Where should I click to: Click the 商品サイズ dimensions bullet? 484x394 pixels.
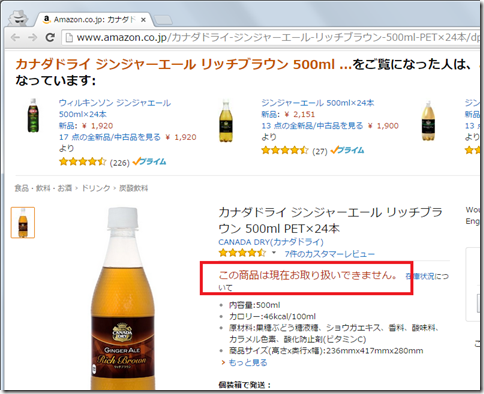pos(326,351)
